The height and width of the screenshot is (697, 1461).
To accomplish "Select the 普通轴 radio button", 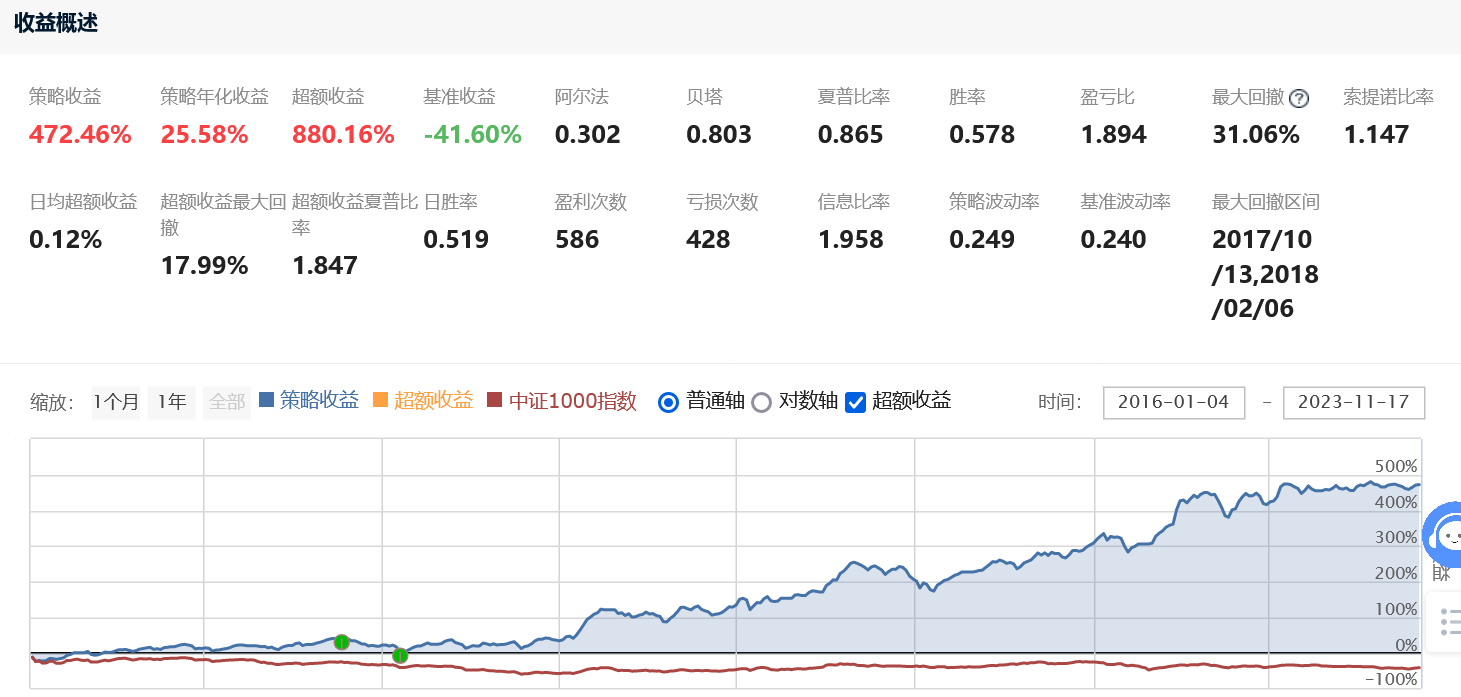I will 669,402.
